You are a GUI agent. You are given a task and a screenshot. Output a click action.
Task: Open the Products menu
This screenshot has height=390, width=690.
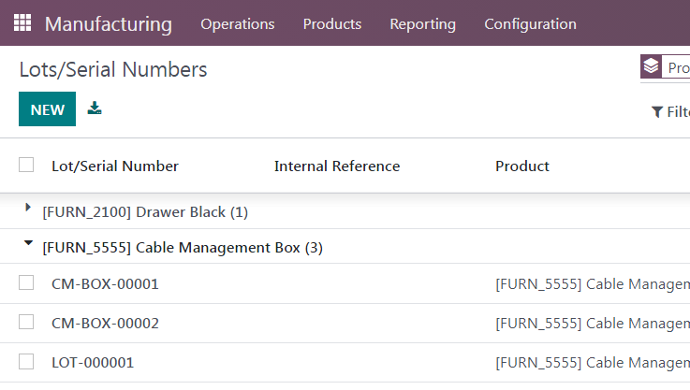(332, 24)
